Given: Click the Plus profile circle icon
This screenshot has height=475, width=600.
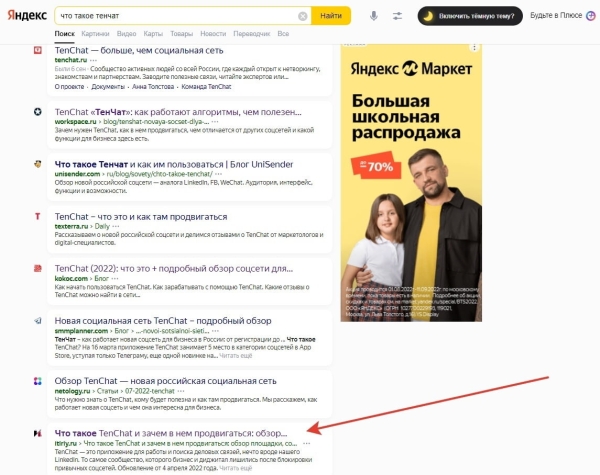Looking at the screenshot, I should tap(591, 16).
